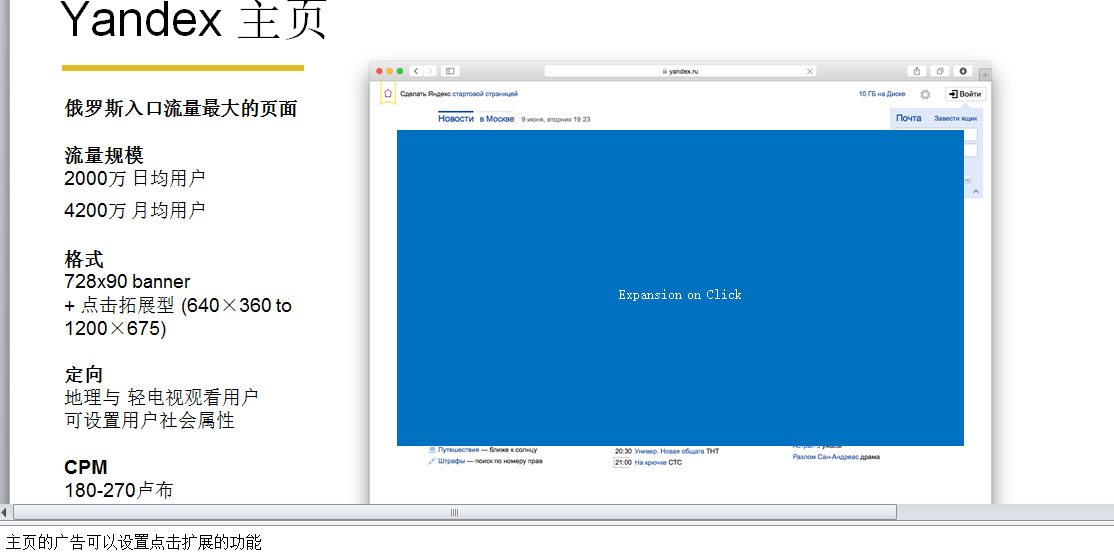Image resolution: width=1114 pixels, height=557 pixels.
Task: Click the 9 июня, вторник date text
Action: [556, 119]
